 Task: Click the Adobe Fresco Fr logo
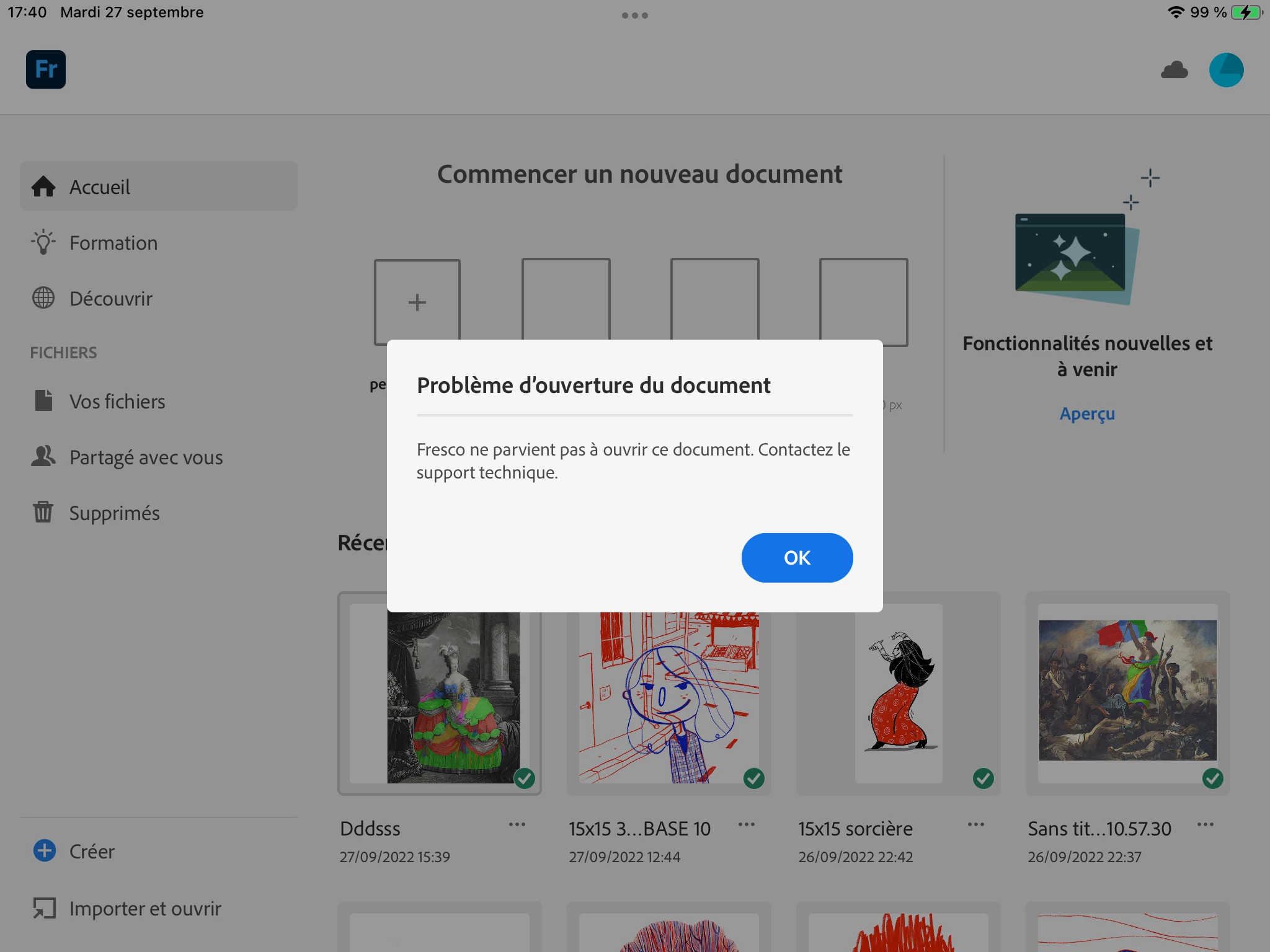click(x=45, y=69)
